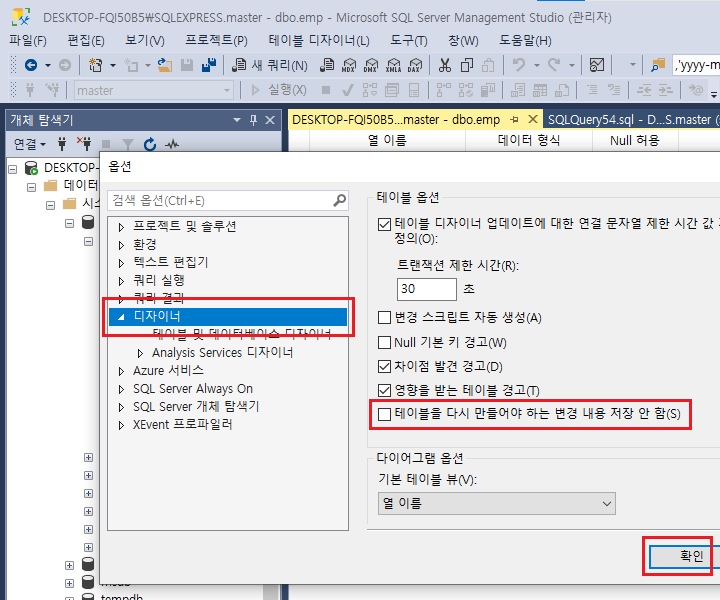
Task: Open the Window (창) menu
Action: coord(463,40)
